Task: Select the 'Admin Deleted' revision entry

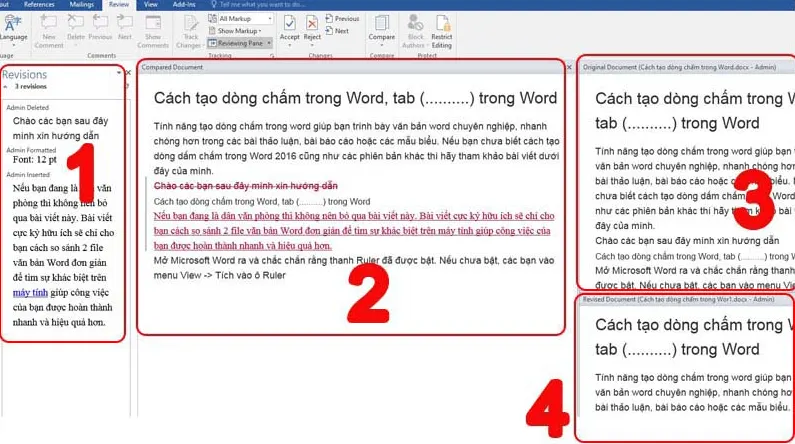Action: [28, 107]
